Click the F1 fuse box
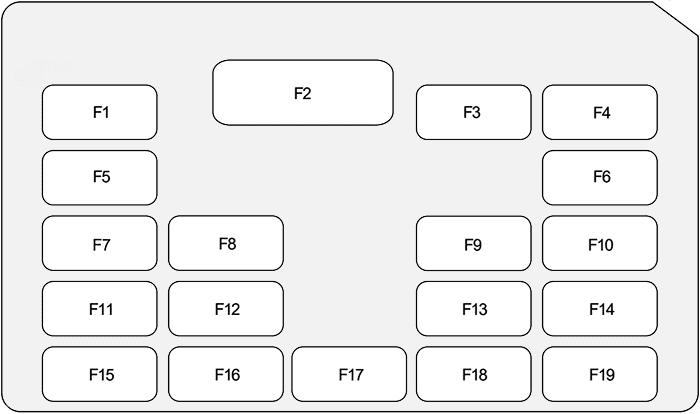Image resolution: width=700 pixels, height=414 pixels. coord(100,112)
